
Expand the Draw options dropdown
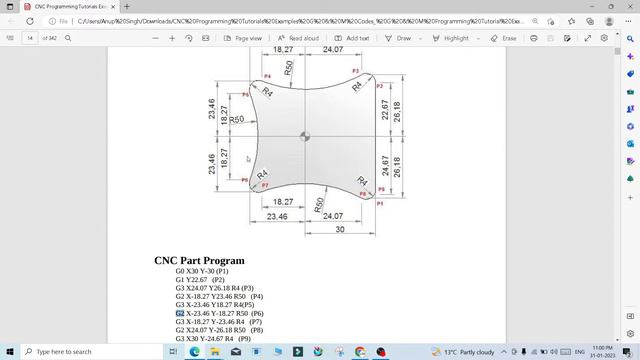[420, 38]
